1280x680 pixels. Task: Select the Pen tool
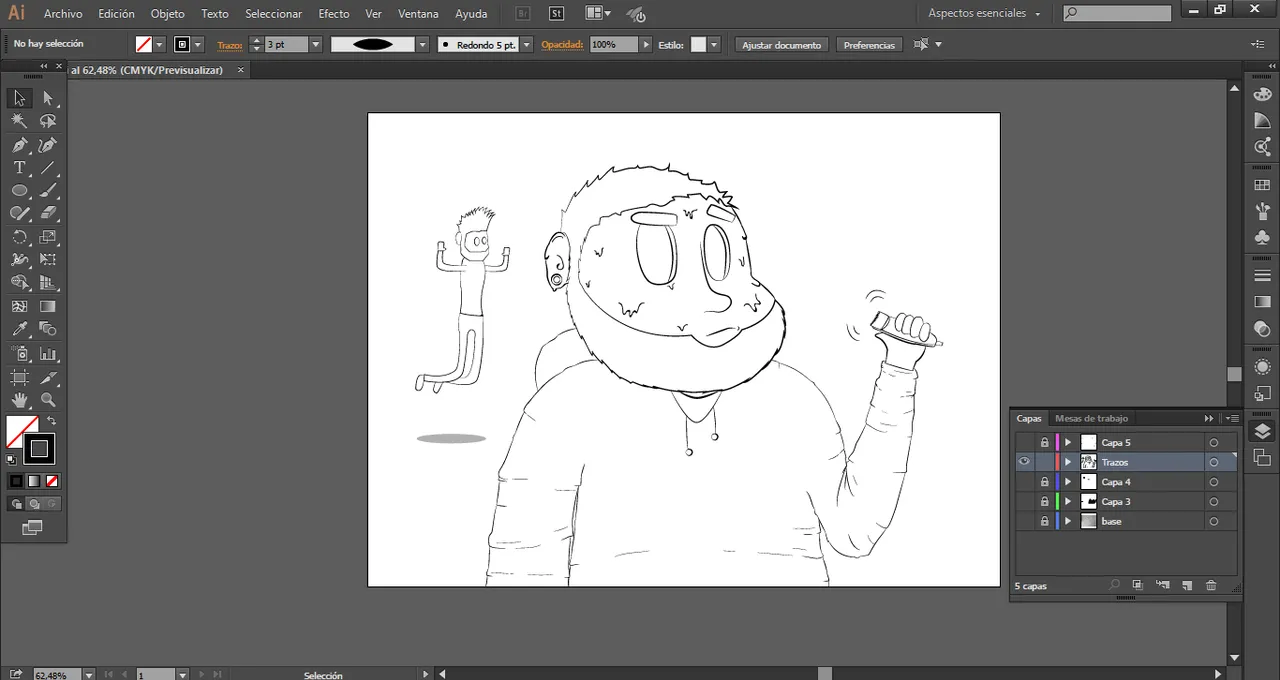click(19, 145)
